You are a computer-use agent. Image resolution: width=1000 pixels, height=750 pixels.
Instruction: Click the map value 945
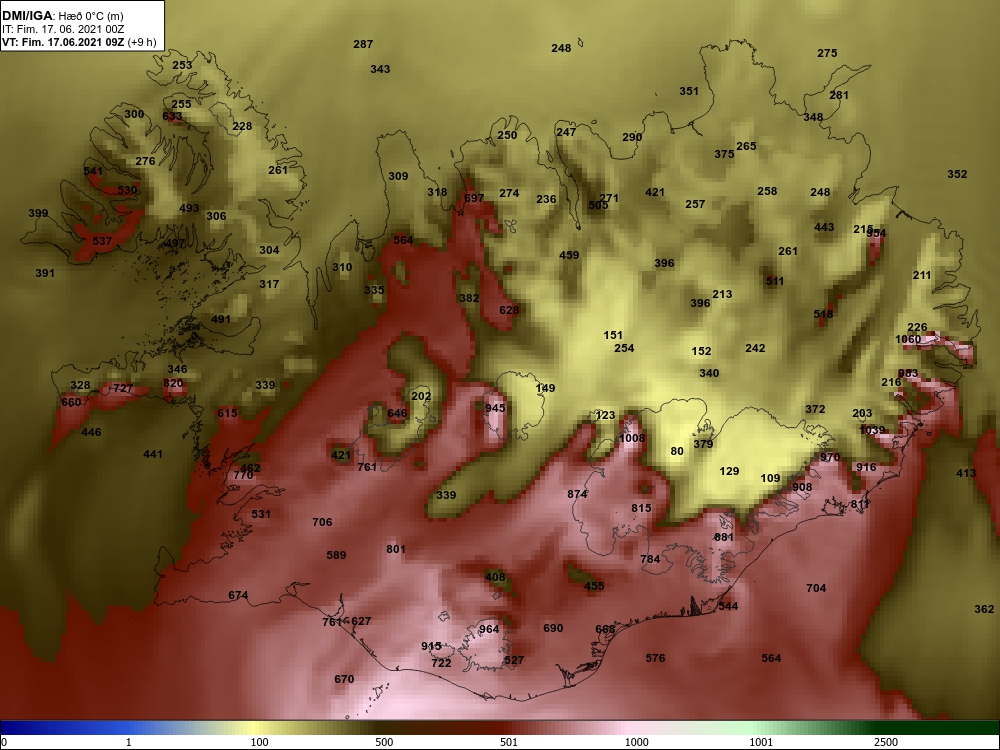[495, 408]
